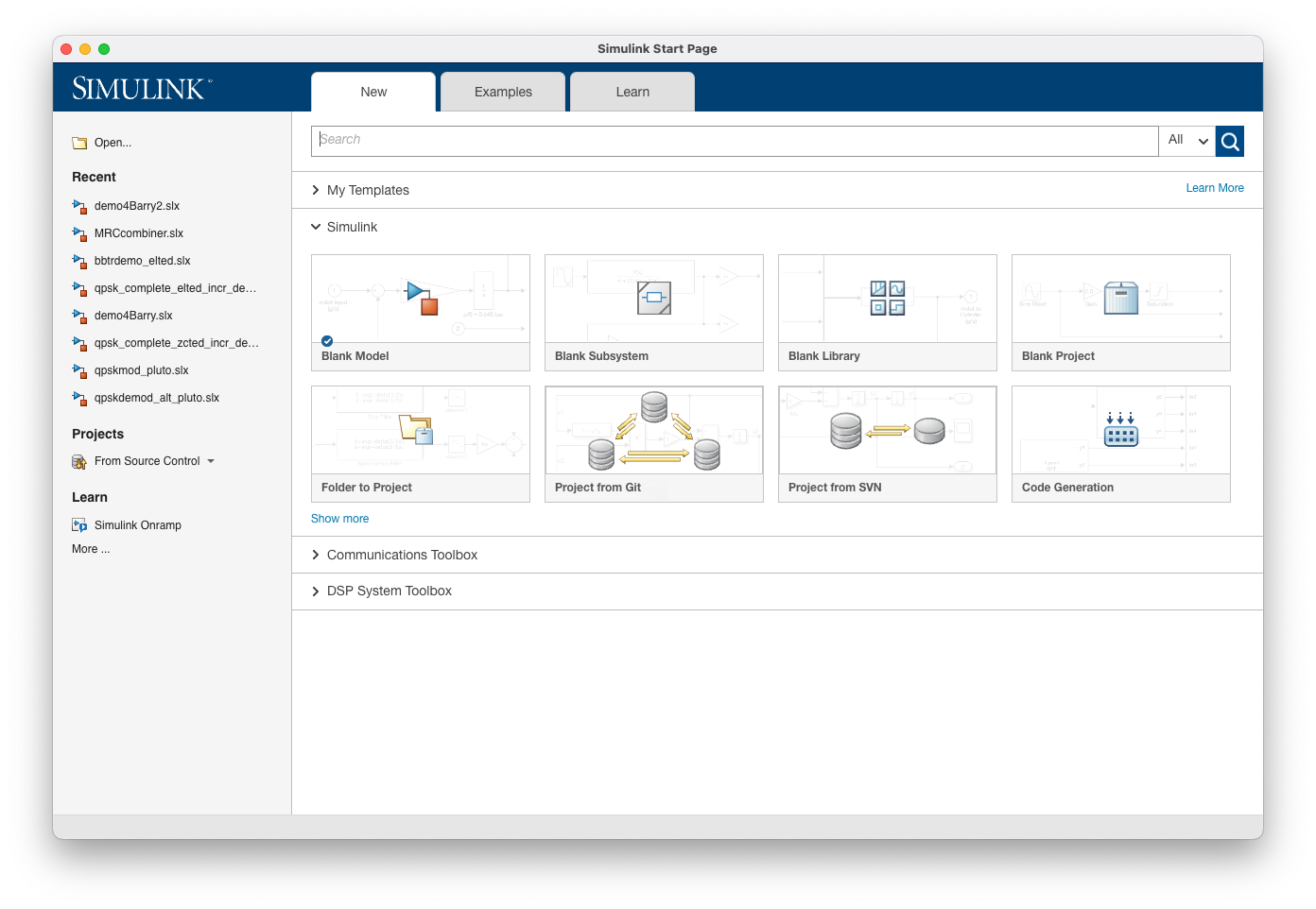Collapse the Simulink templates section

(316, 227)
